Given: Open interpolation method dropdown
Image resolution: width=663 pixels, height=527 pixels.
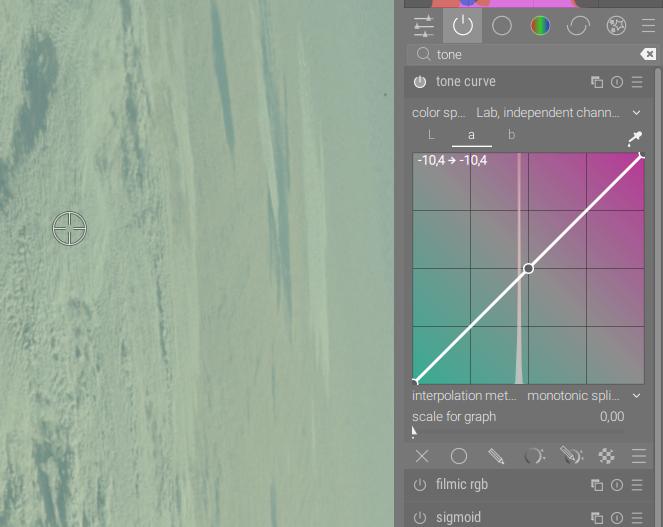Looking at the screenshot, I should (x=527, y=396).
